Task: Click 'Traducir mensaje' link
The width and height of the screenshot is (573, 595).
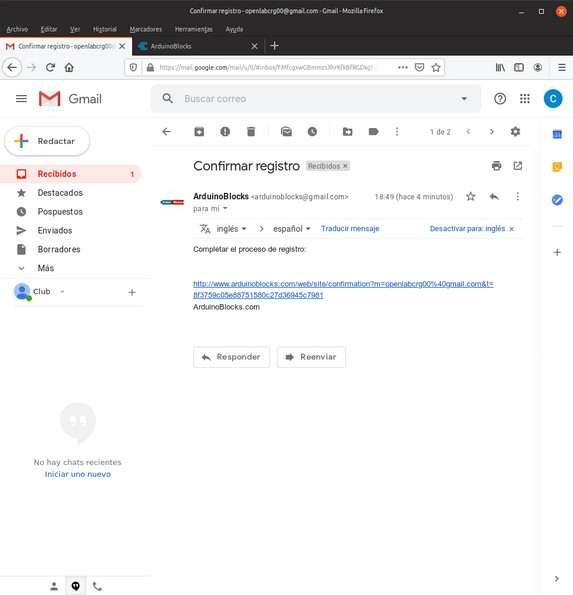Action: tap(350, 229)
